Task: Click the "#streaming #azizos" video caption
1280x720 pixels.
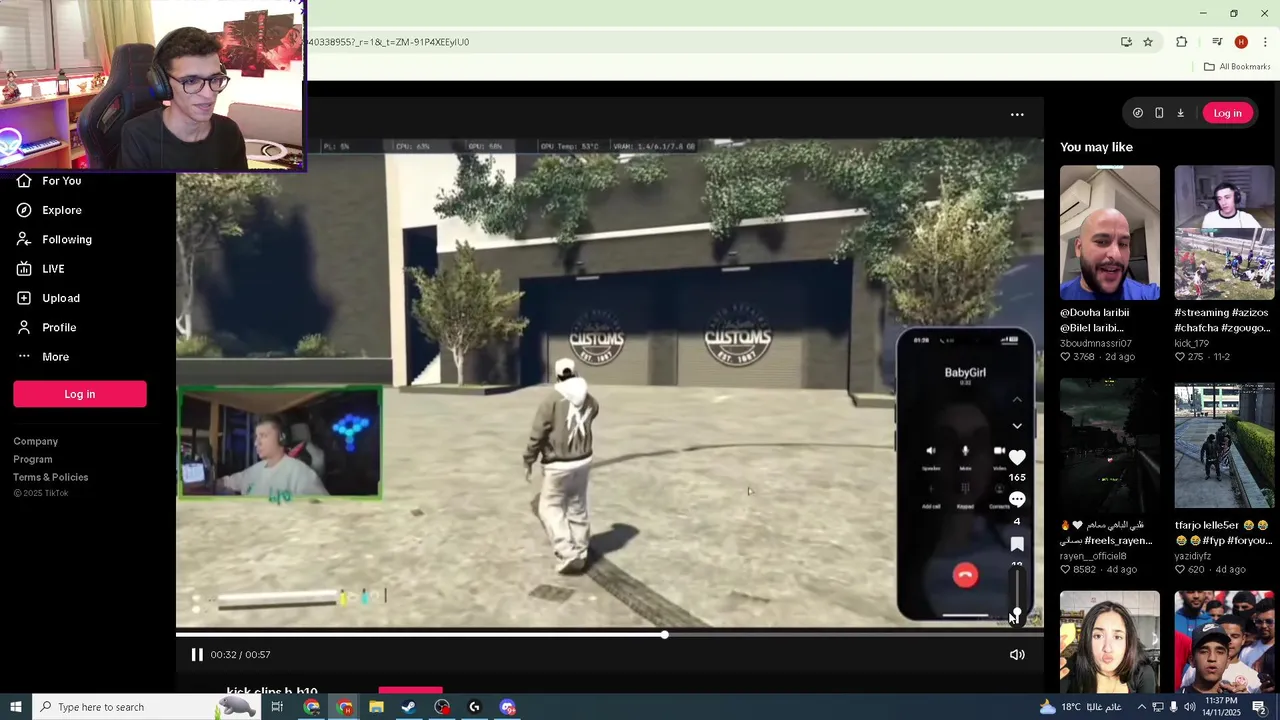Action: coord(1222,320)
